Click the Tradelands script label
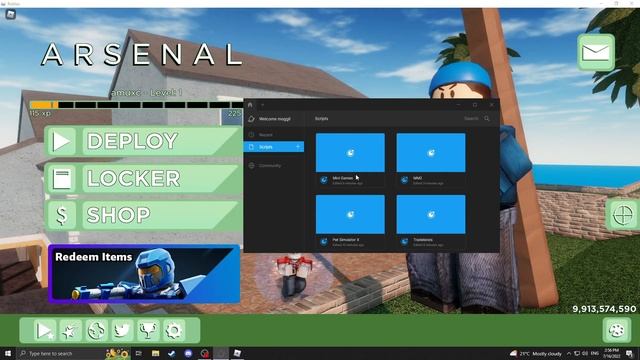The height and width of the screenshot is (360, 640). (x=423, y=240)
